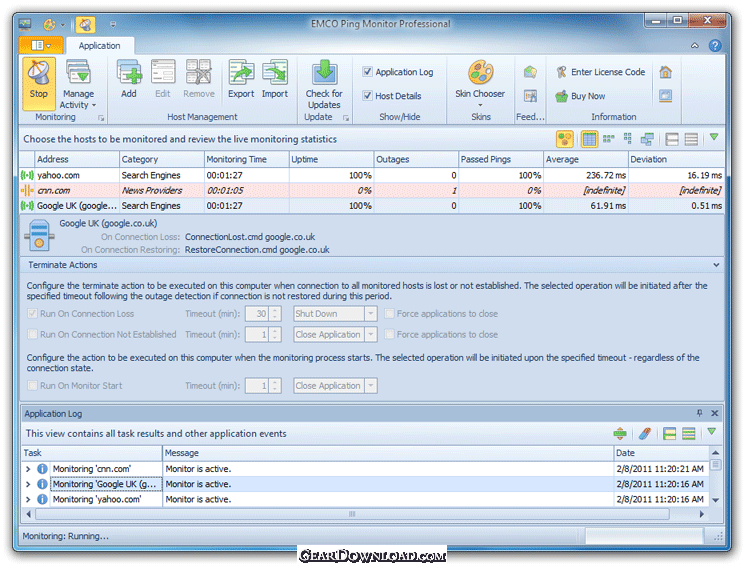Toggle the Application Log checkbox

(367, 72)
